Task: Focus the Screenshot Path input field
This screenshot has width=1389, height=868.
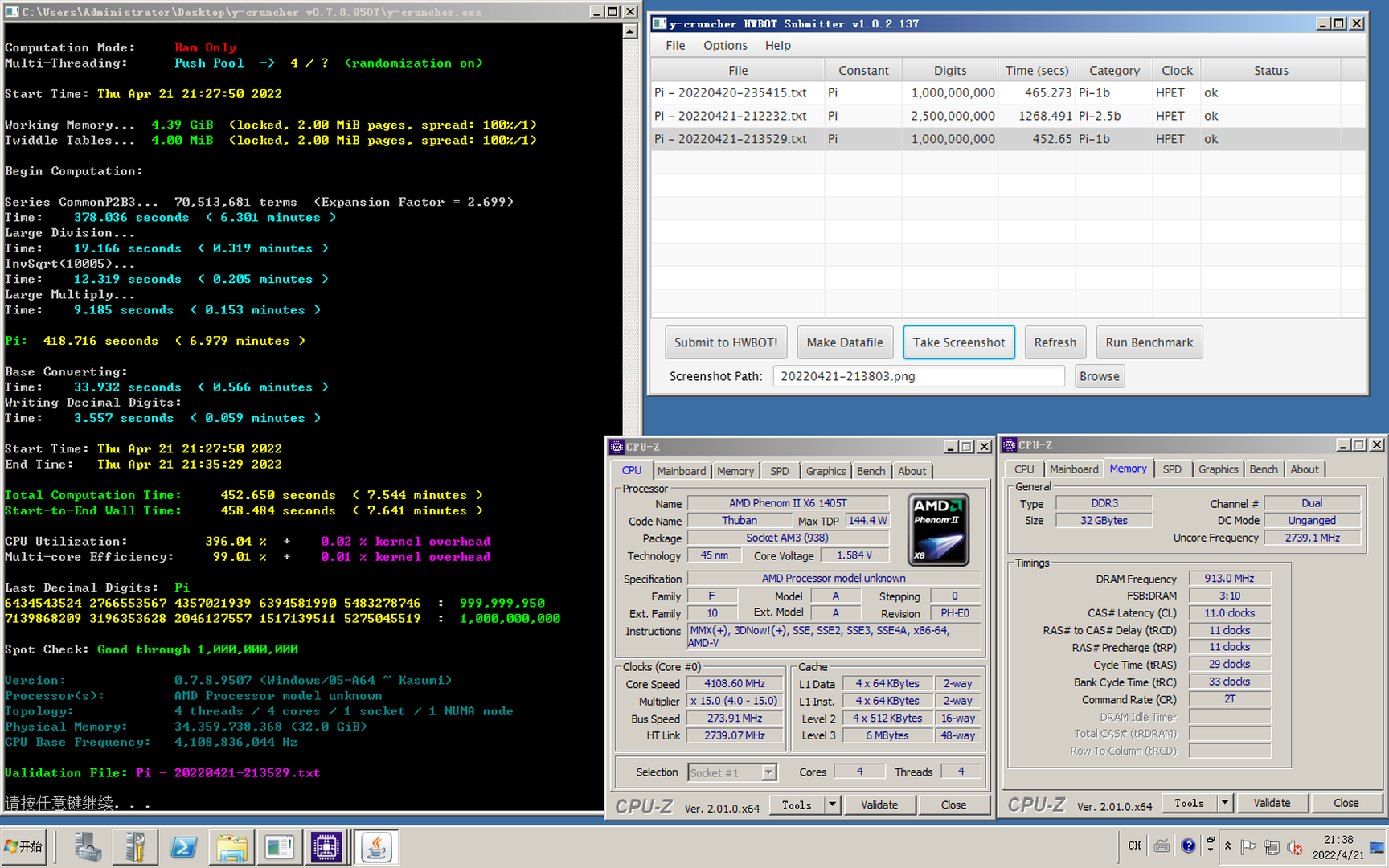Action: [x=919, y=376]
